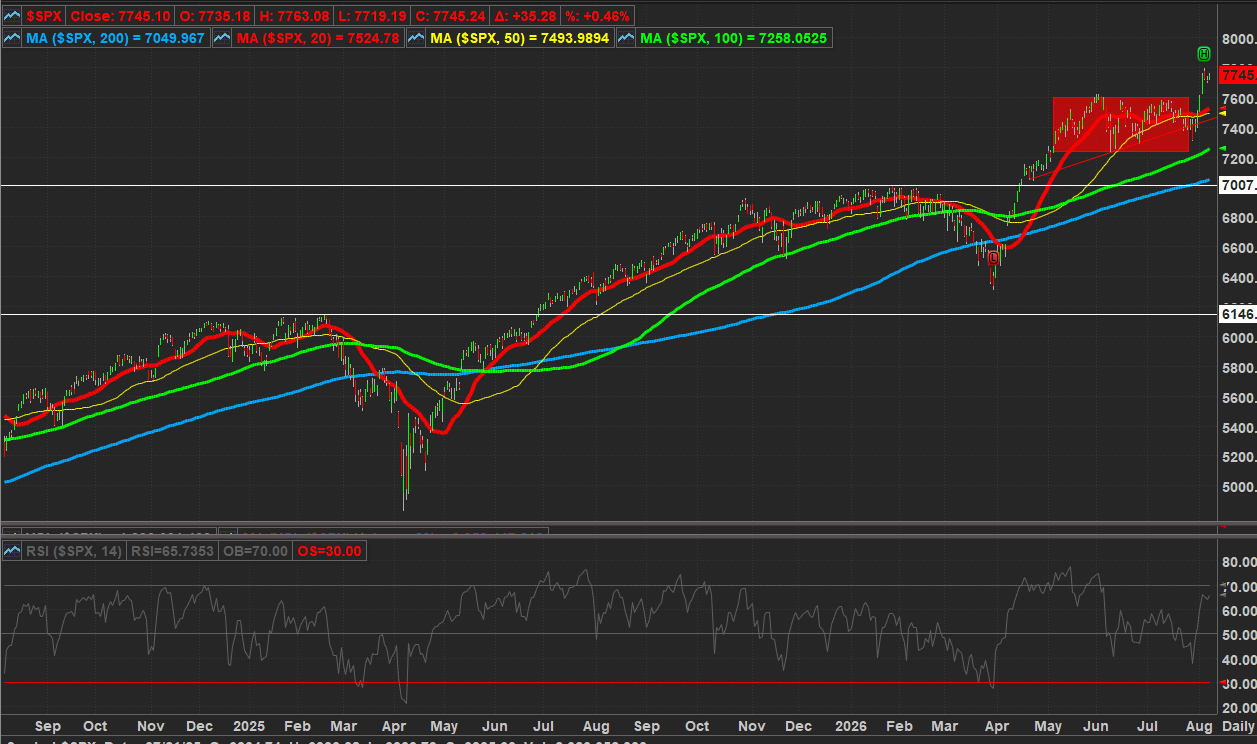This screenshot has height=744, width=1257.
Task: Click the green H high marker
Action: point(1203,52)
